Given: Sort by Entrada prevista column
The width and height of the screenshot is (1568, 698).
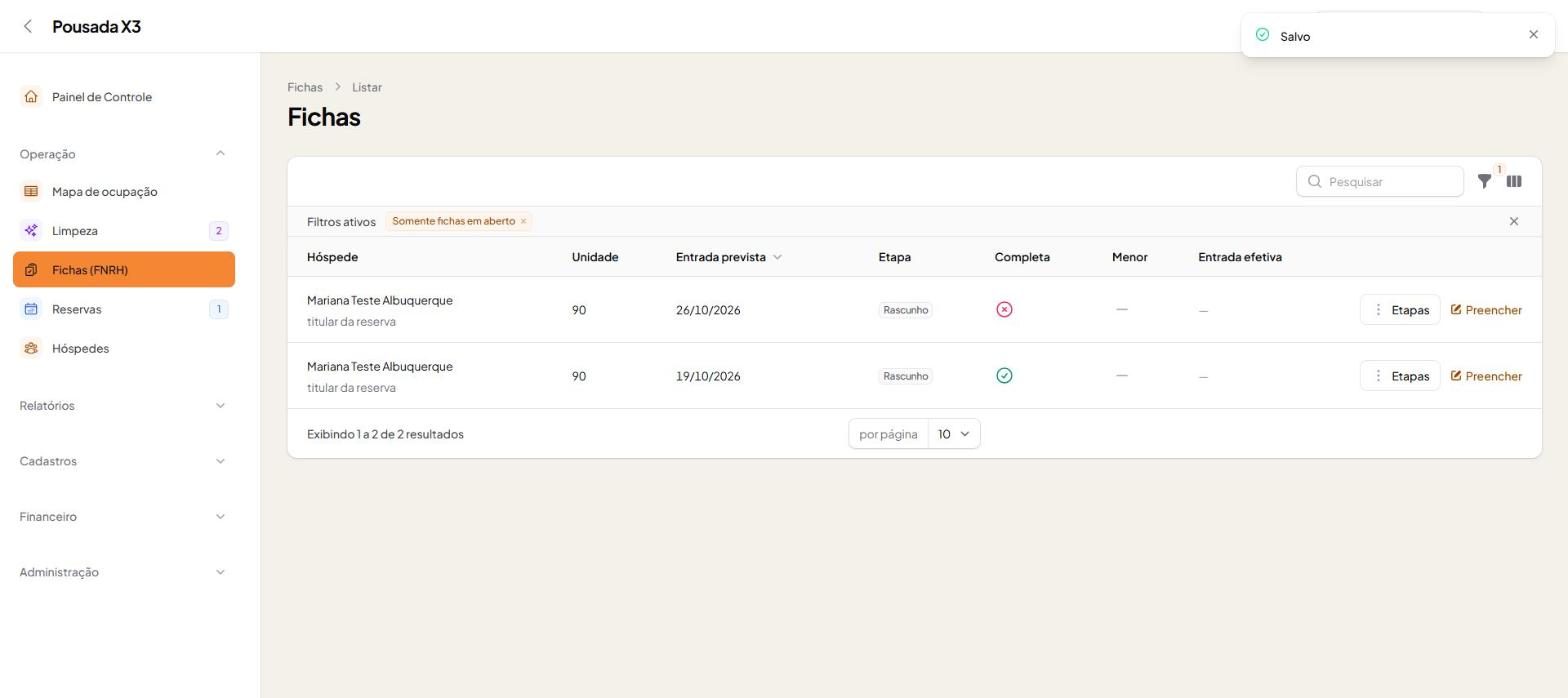Looking at the screenshot, I should point(728,257).
